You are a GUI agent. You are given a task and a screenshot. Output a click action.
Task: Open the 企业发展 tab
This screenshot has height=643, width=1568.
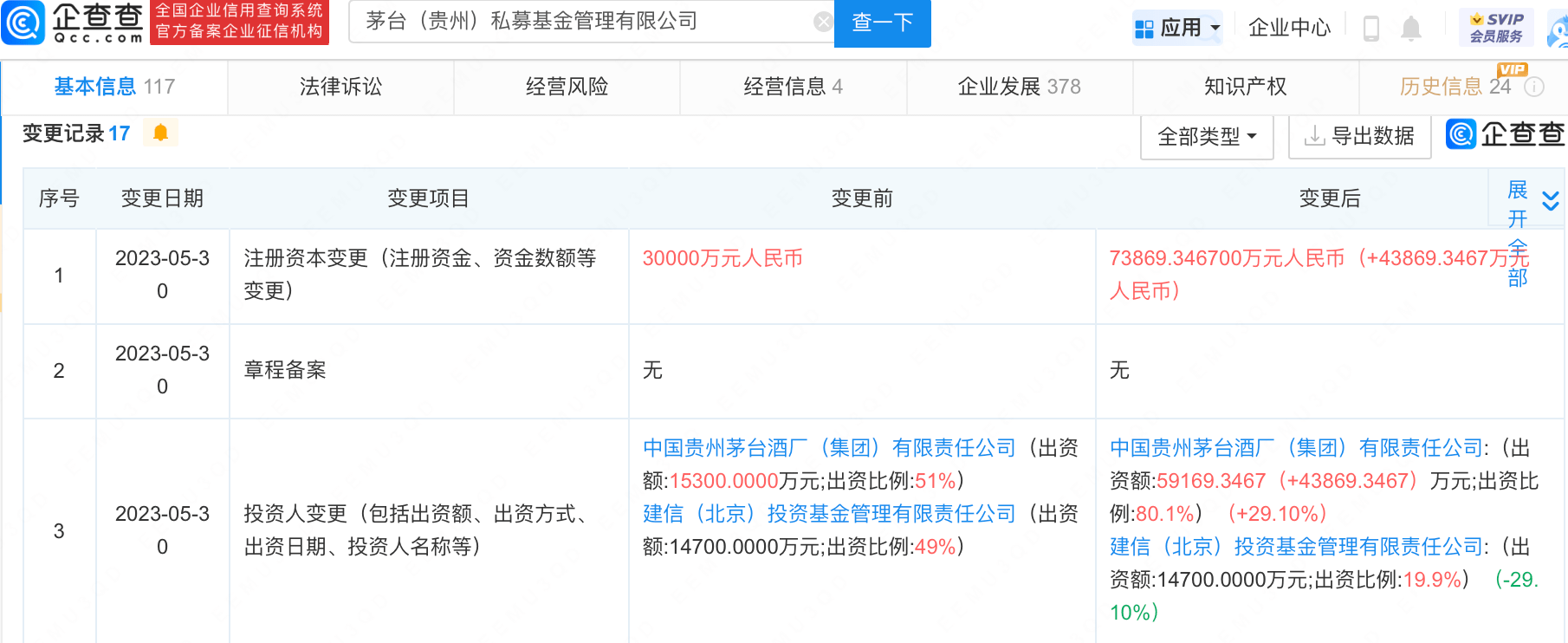coord(1019,87)
